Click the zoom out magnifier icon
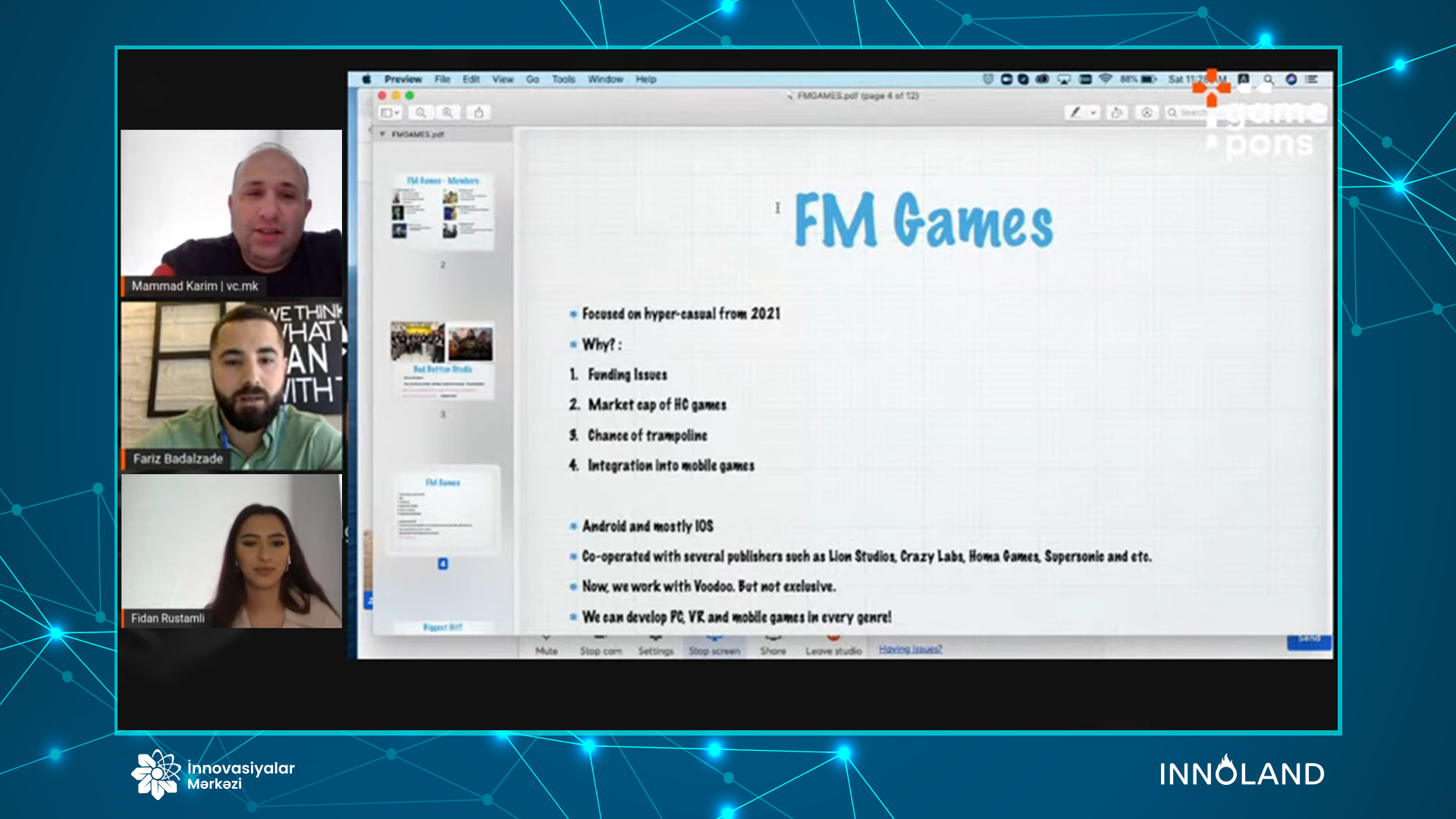This screenshot has width=1456, height=819. [420, 113]
